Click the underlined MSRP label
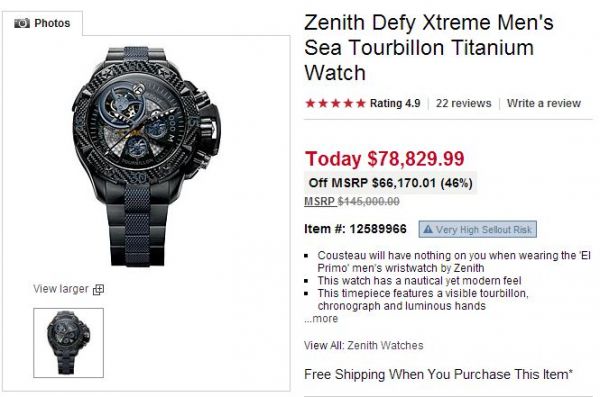Screen dimensions: 600x397 tap(320, 201)
